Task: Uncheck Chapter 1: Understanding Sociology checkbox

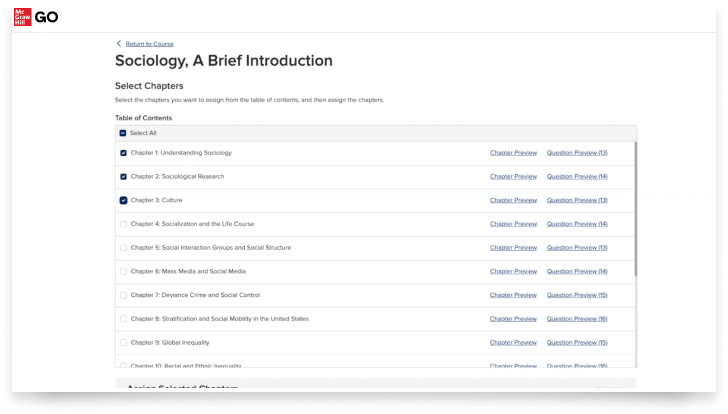Action: coord(124,153)
